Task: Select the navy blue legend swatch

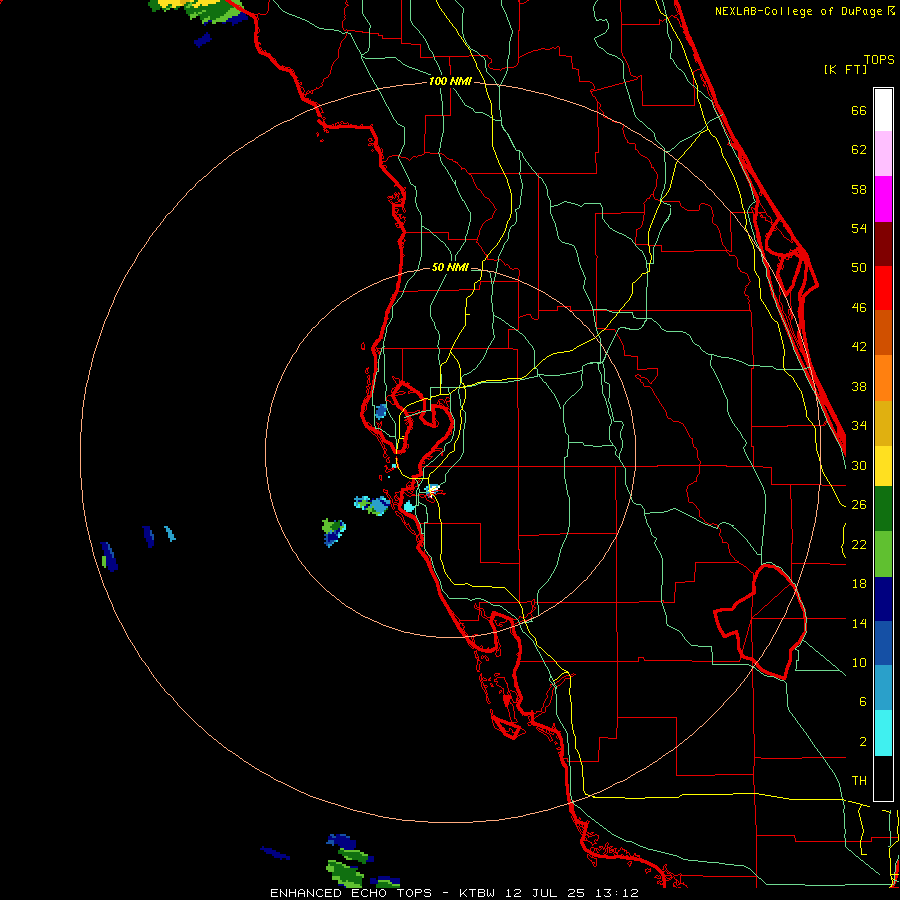Action: (x=883, y=599)
